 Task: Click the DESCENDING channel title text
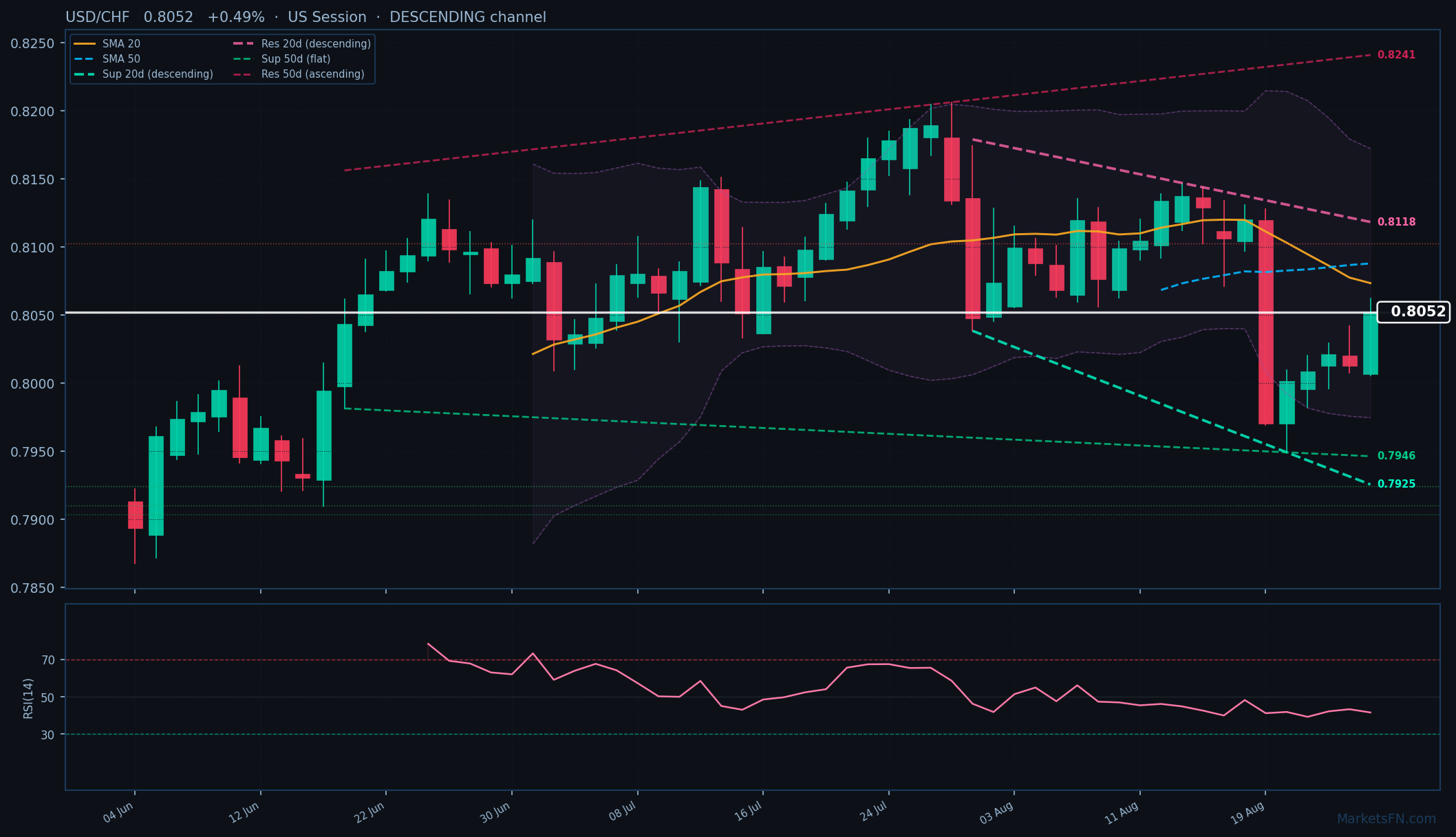[468, 17]
